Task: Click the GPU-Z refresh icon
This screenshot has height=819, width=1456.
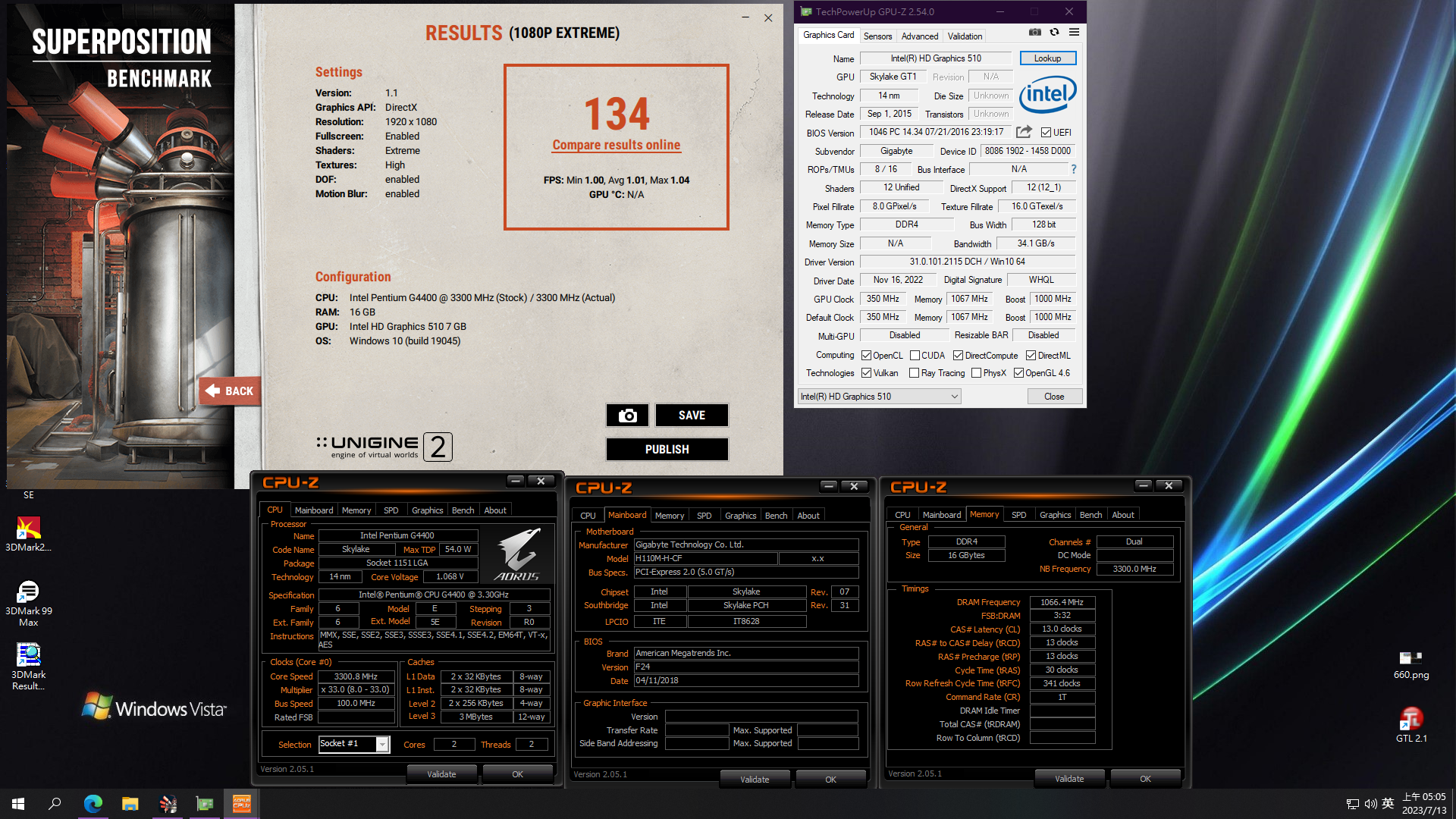Action: point(1054,32)
